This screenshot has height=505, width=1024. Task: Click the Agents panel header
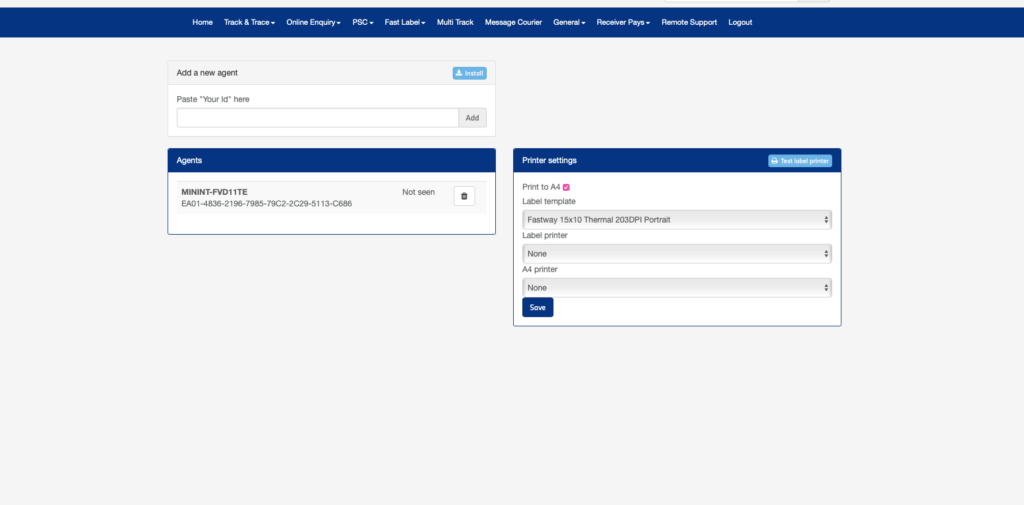[332, 160]
